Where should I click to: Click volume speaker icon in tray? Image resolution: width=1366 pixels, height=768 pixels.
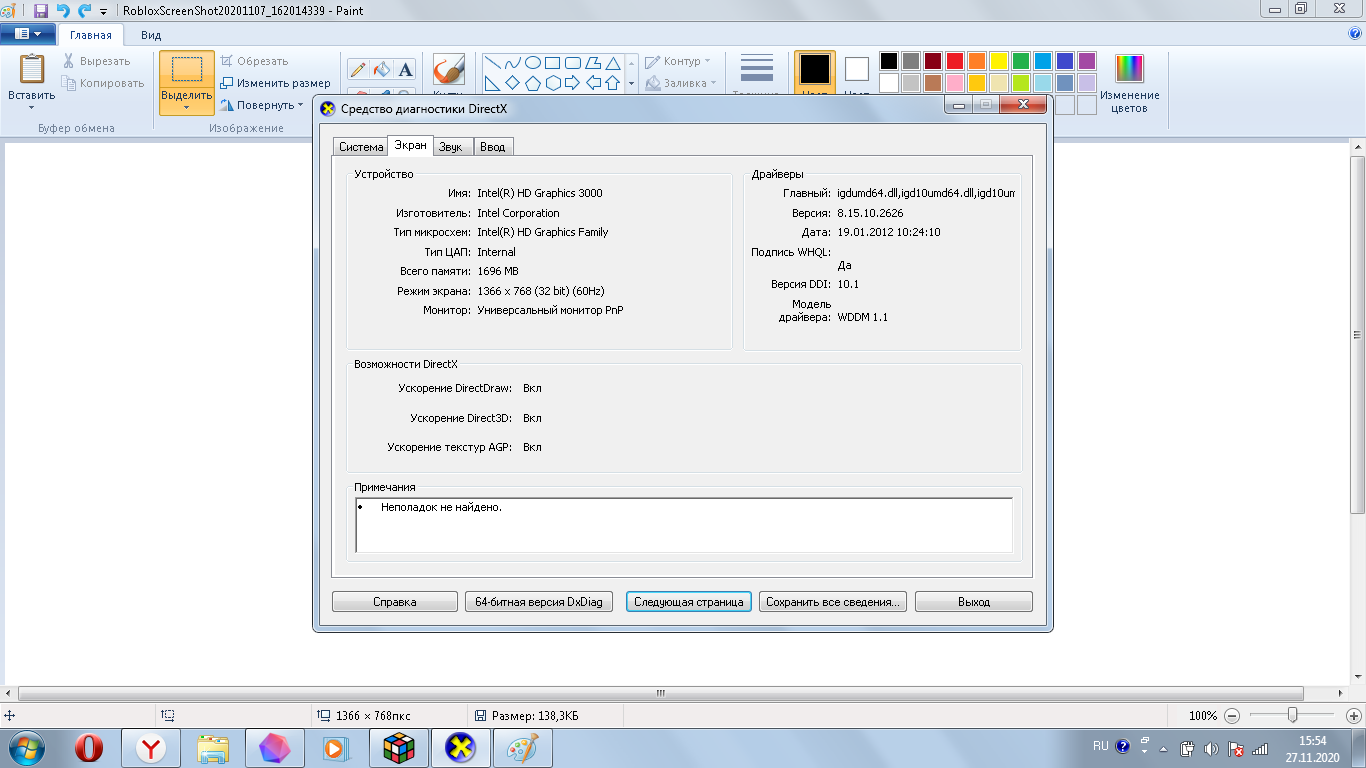[x=1211, y=748]
